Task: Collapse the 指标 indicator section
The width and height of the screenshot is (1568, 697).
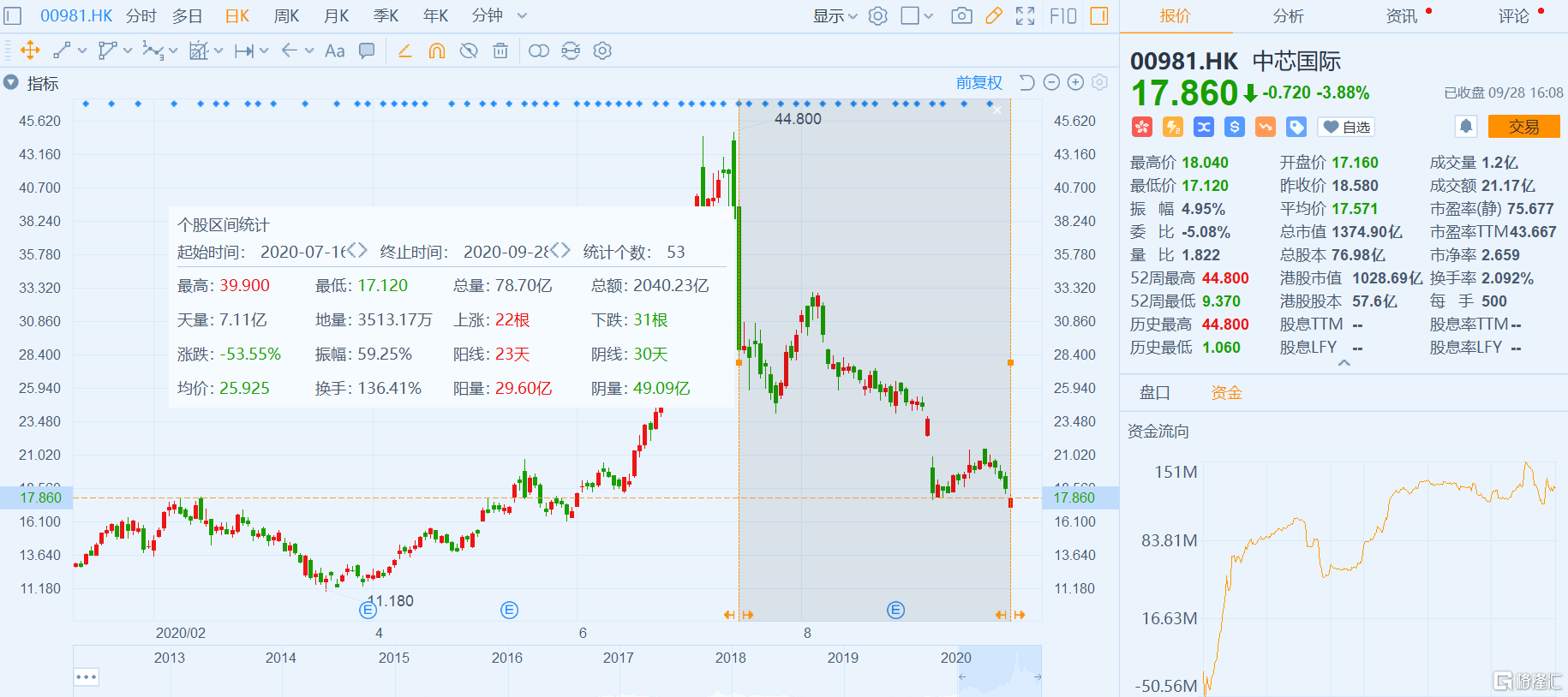Action: pos(11,82)
